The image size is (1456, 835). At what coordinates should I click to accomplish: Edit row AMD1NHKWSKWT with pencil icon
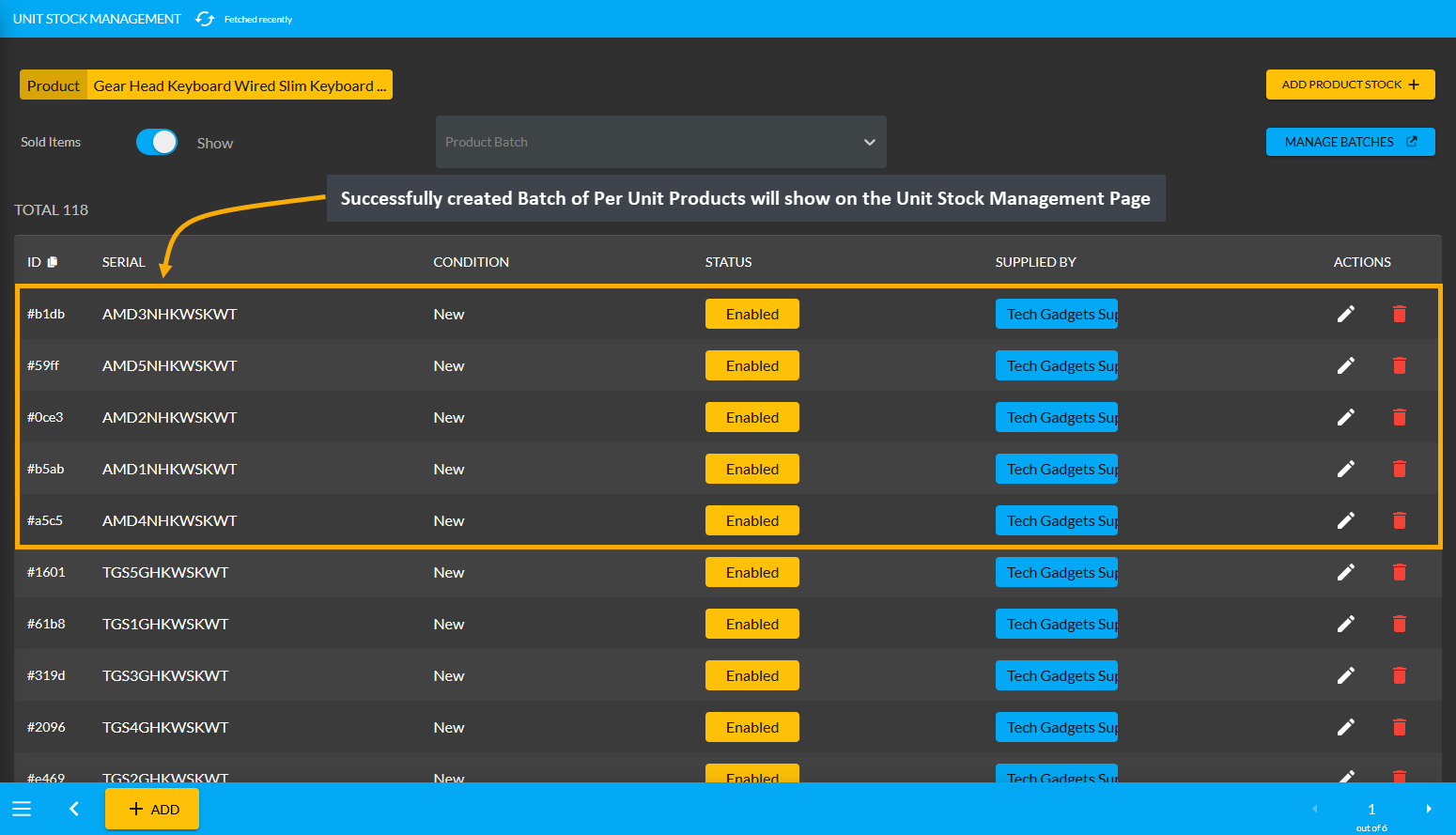pos(1346,469)
